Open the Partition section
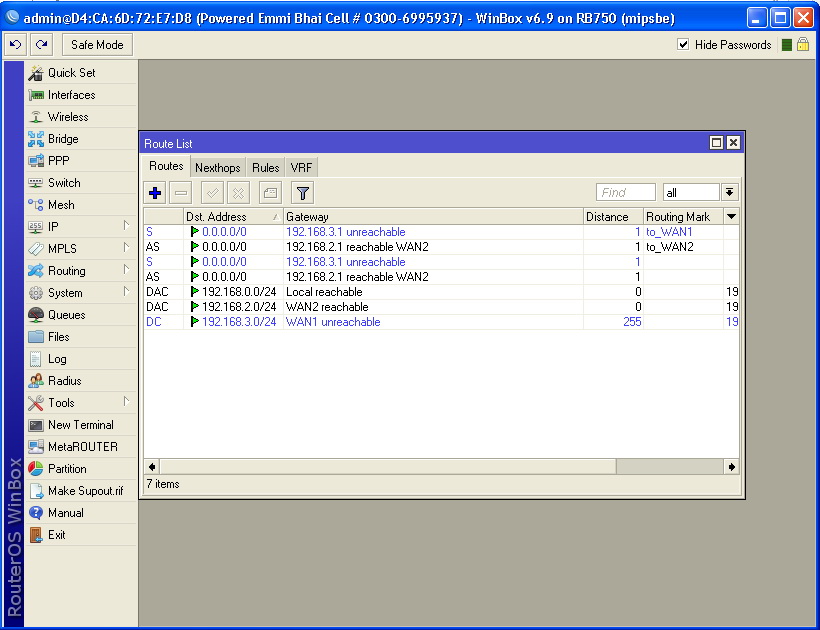 pos(81,468)
